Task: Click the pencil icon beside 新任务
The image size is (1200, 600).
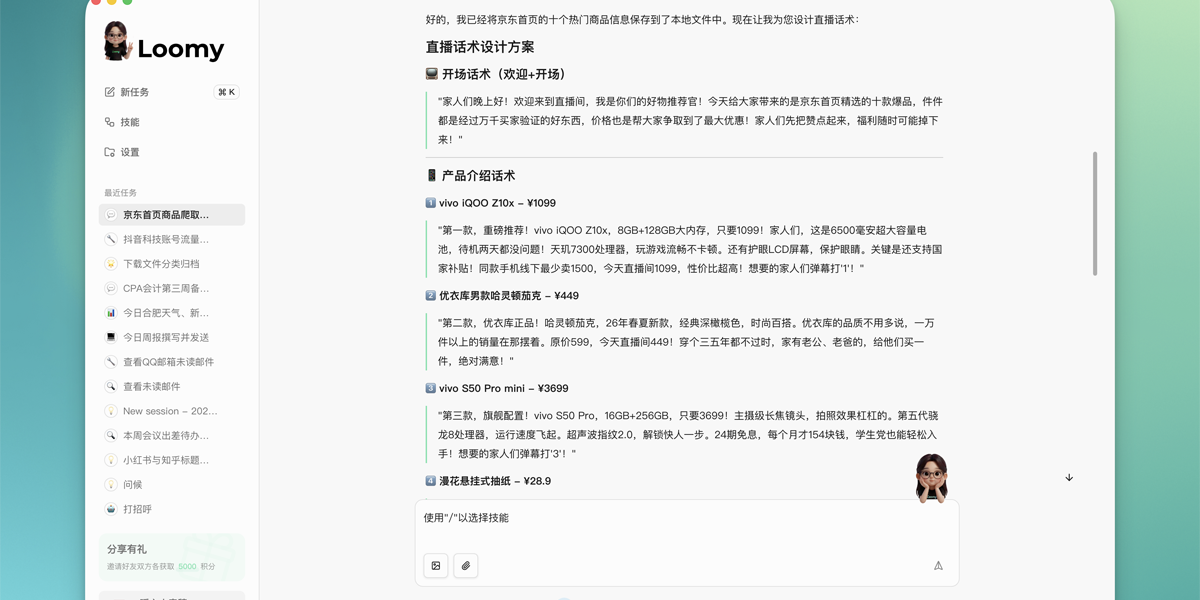Action: [x=110, y=92]
